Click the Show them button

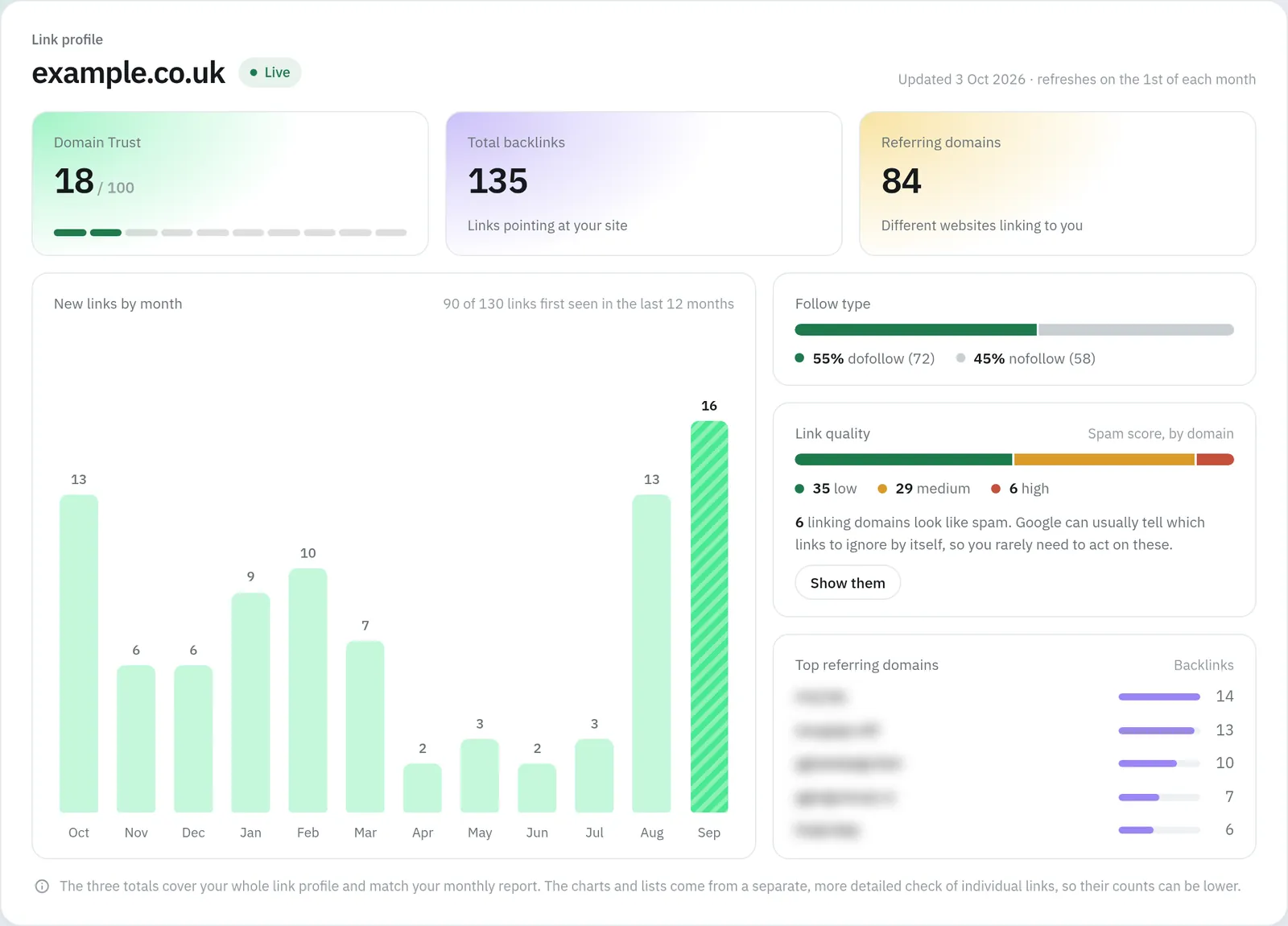pos(848,583)
